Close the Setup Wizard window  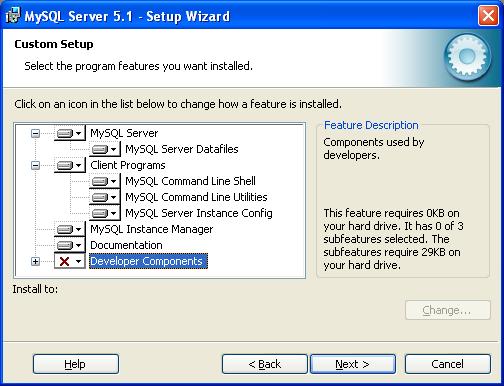[488, 15]
